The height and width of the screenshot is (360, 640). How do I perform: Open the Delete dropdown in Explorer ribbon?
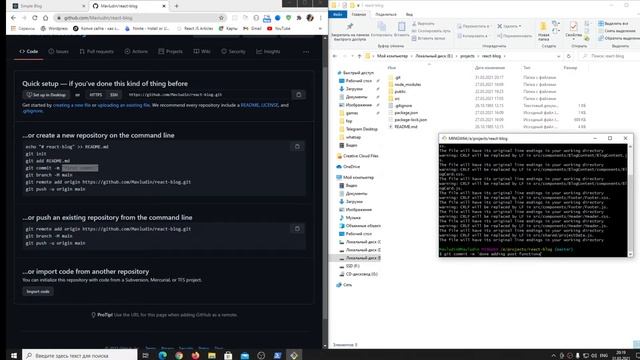pos(509,26)
